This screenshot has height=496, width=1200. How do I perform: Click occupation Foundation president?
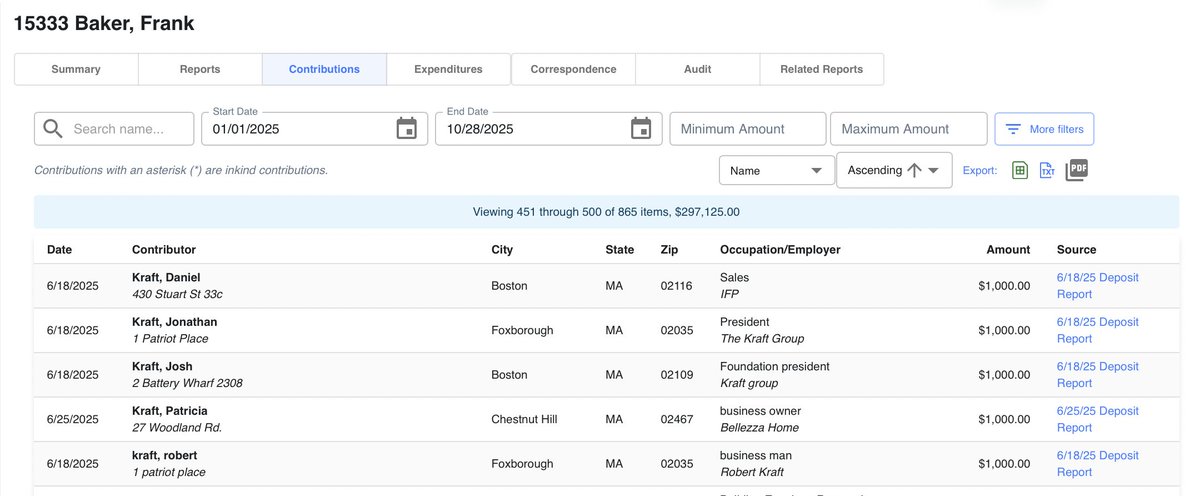click(775, 366)
